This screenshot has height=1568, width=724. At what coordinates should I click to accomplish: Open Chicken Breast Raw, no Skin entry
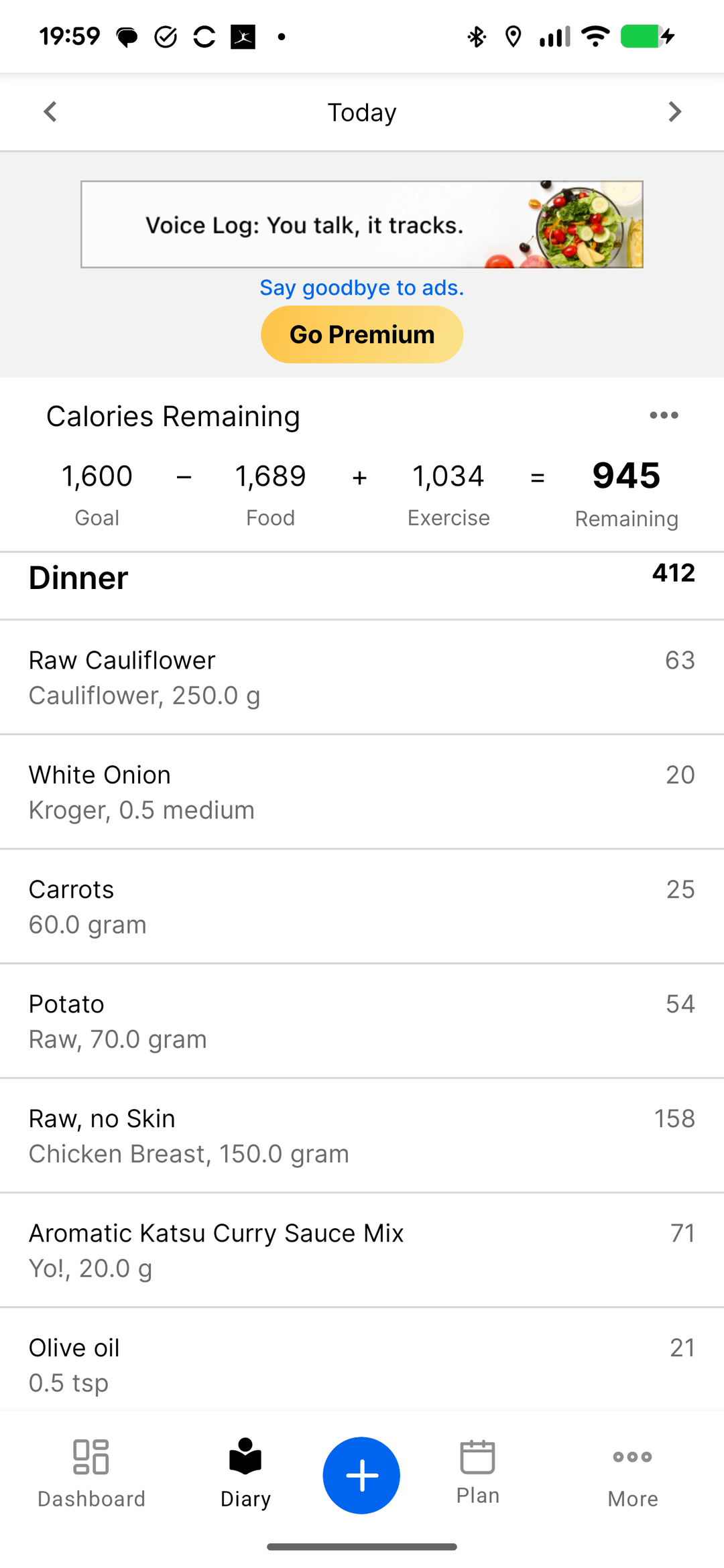point(362,1136)
